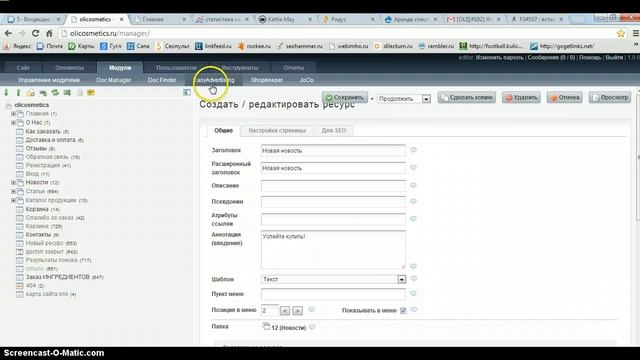Image resolution: width=640 pixels, height=360 pixels.
Task: Open the Отчеты menu
Action: (294, 68)
